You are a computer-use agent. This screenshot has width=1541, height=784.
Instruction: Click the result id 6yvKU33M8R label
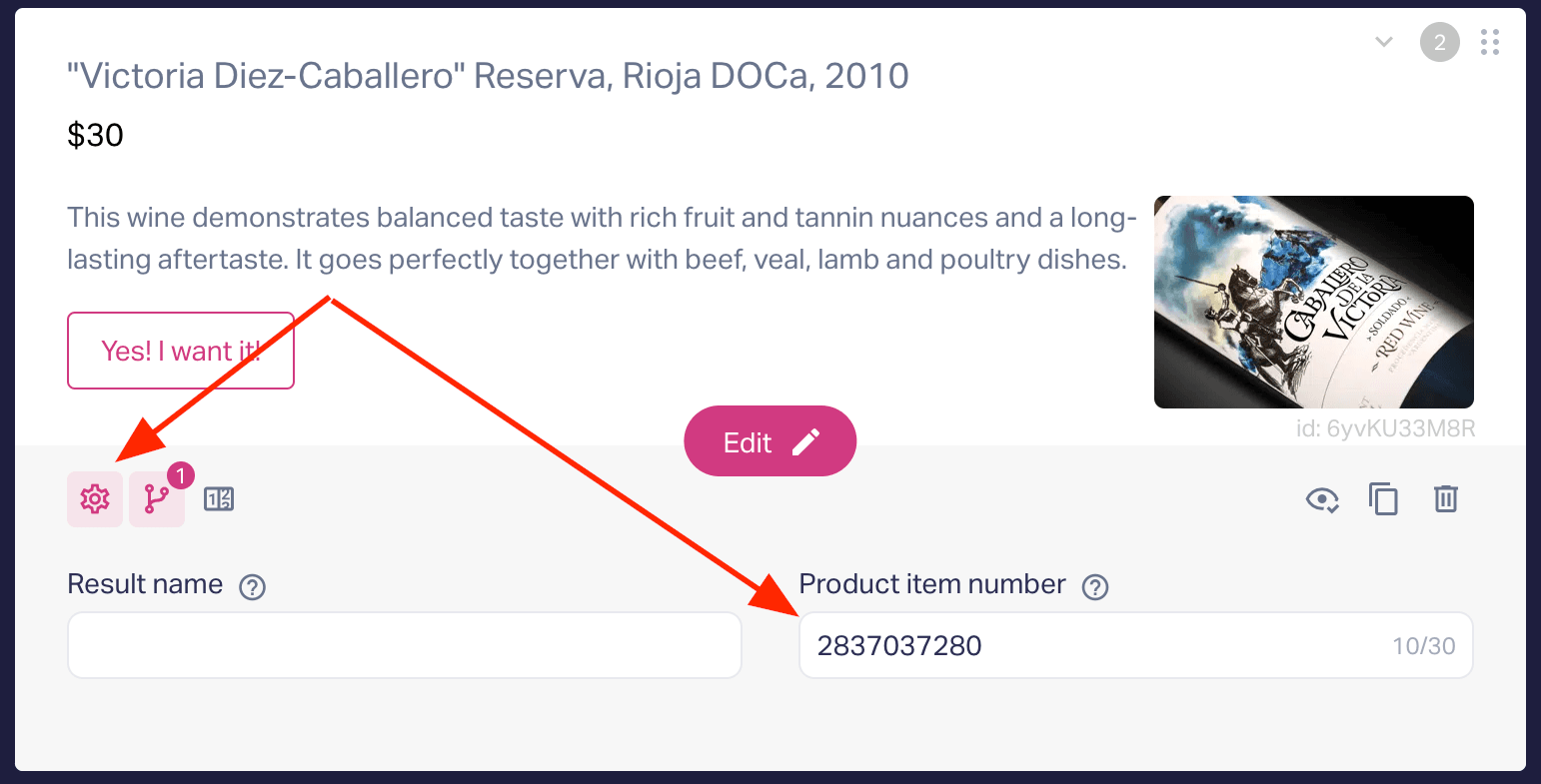click(x=1385, y=428)
